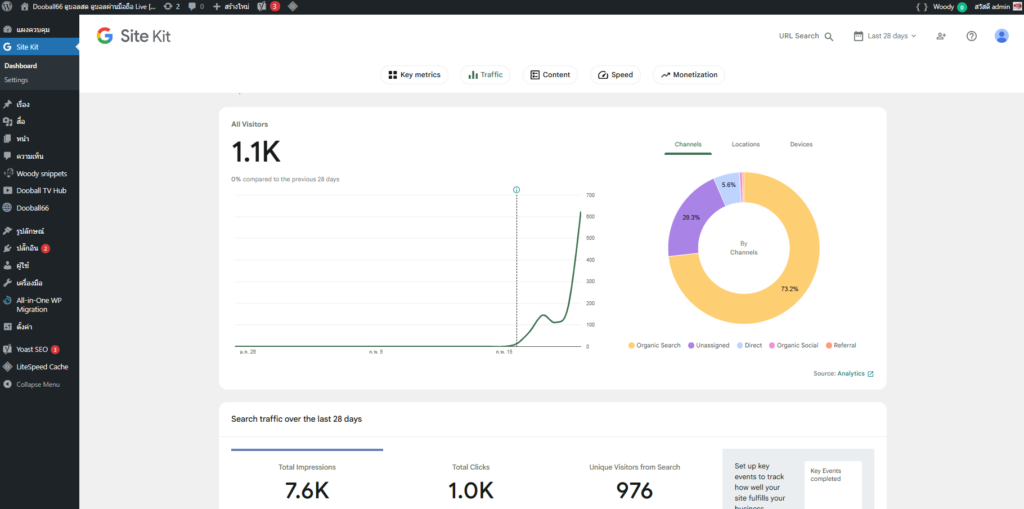Jump to the Key metrics section
The image size is (1024, 509).
click(x=415, y=75)
